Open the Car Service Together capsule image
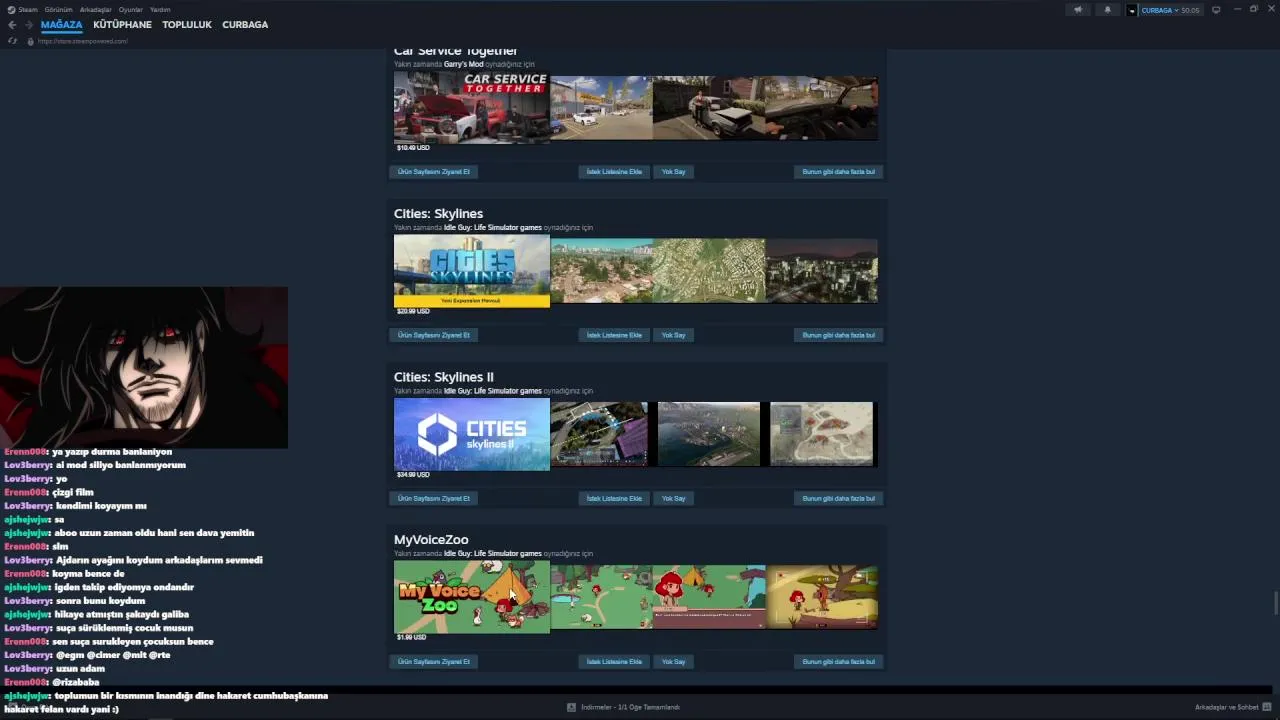This screenshot has height=720, width=1280. coord(472,108)
